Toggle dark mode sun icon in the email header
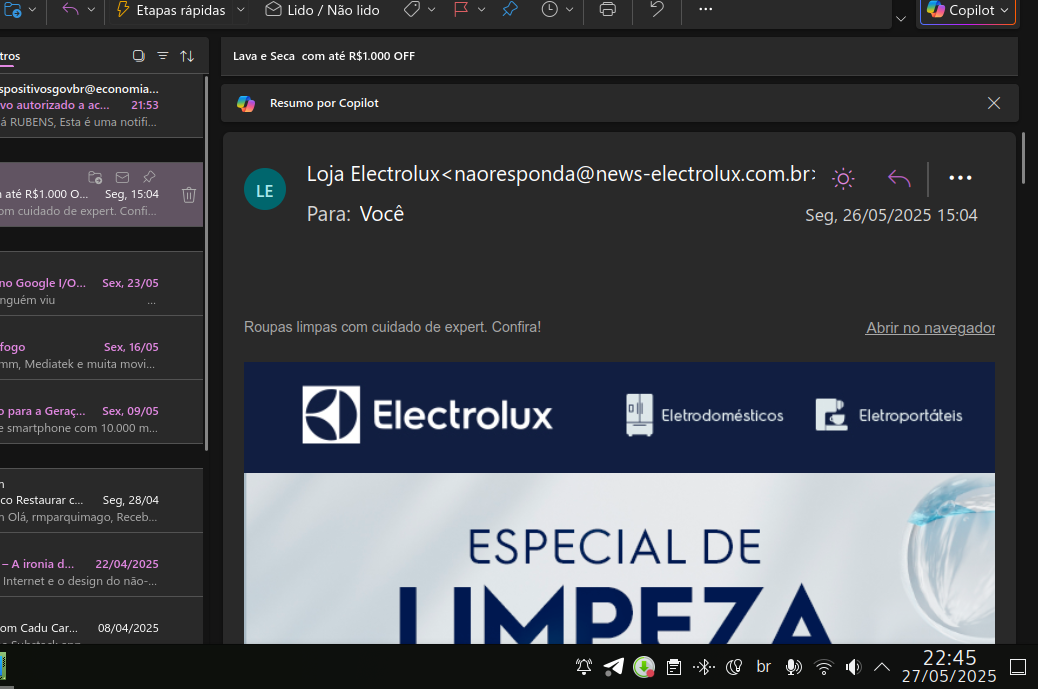Viewport: 1038px width, 689px height. pyautogui.click(x=843, y=179)
